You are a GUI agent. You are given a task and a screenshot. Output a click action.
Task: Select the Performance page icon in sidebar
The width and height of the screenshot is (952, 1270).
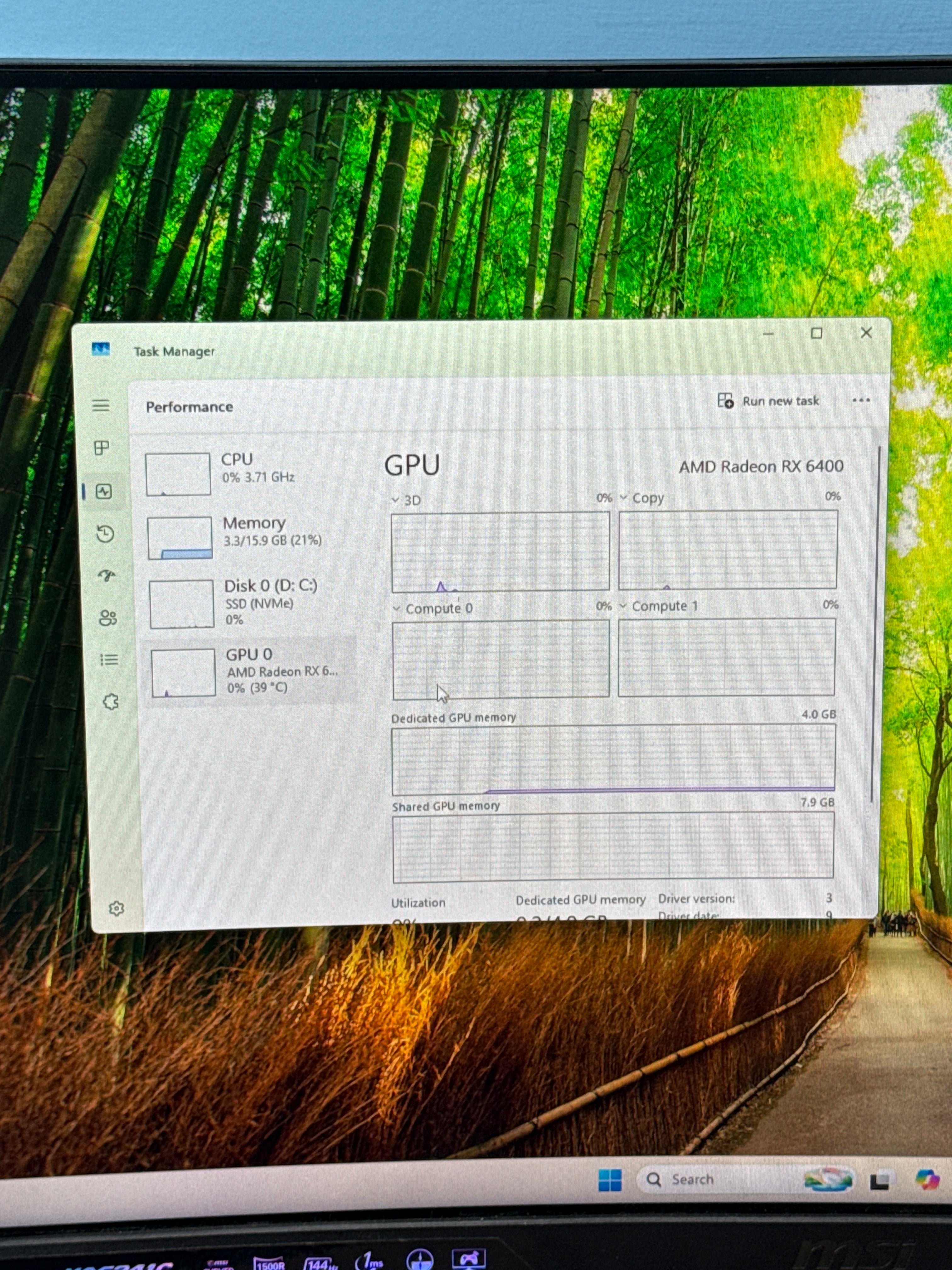(x=104, y=491)
